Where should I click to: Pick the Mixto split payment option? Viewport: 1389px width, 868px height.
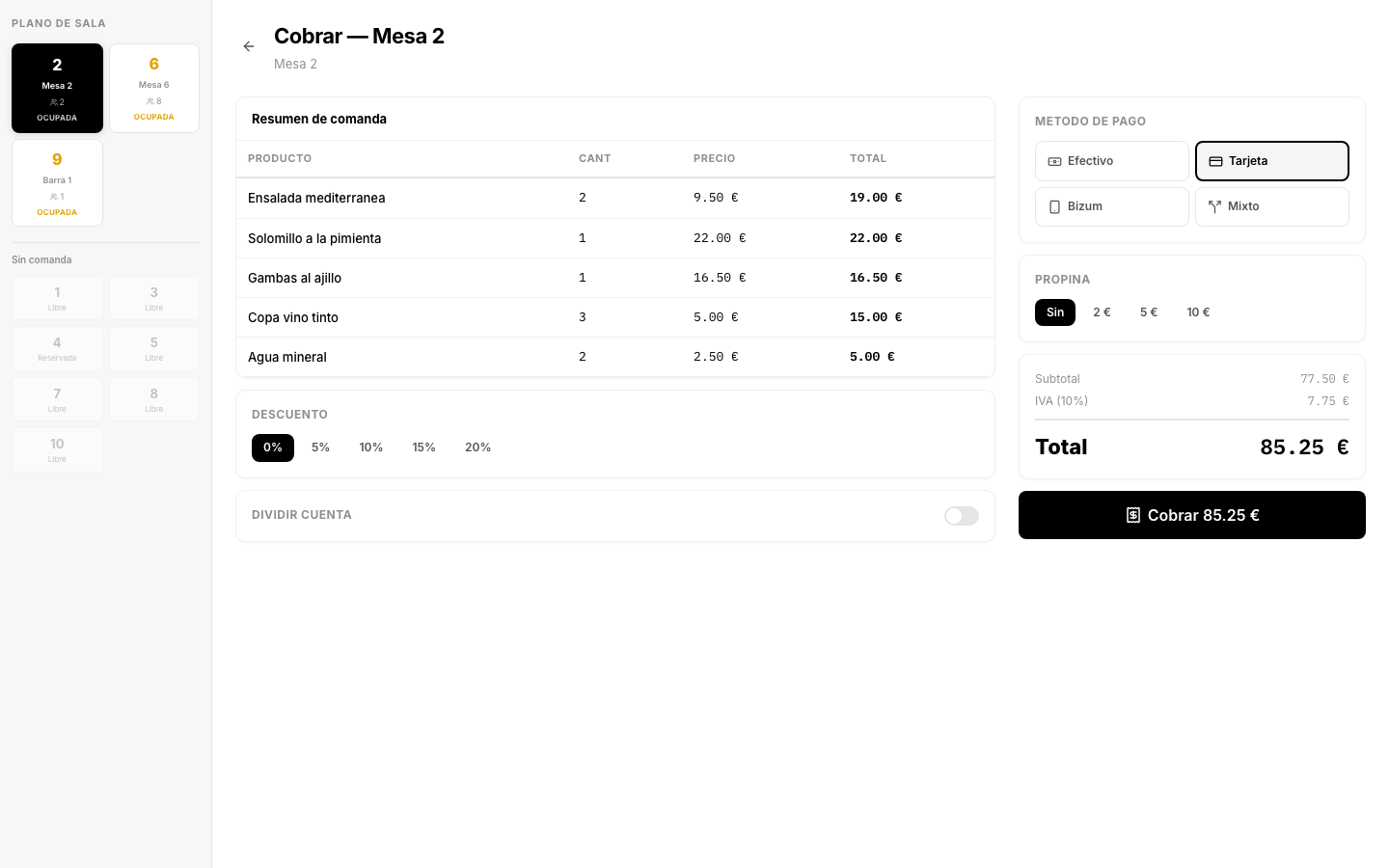pyautogui.click(x=1271, y=206)
